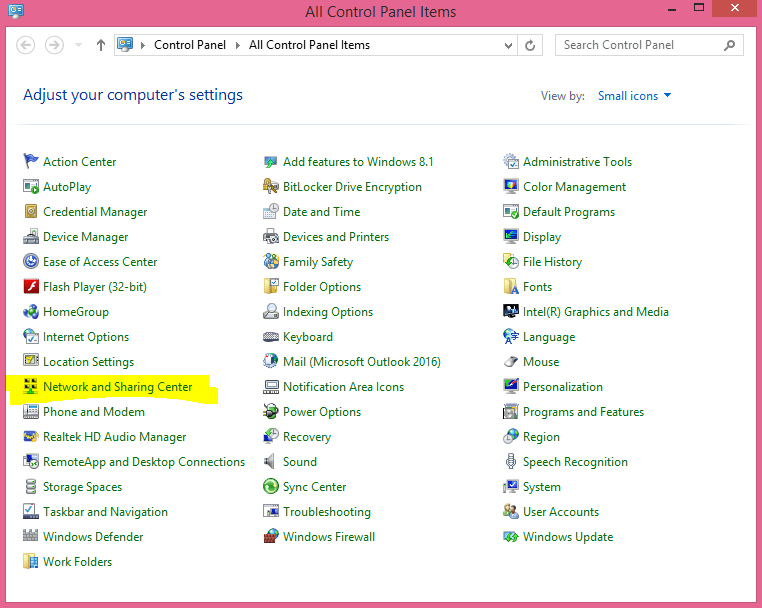The width and height of the screenshot is (762, 608).
Task: Expand the address bar history dropdown
Action: (508, 46)
